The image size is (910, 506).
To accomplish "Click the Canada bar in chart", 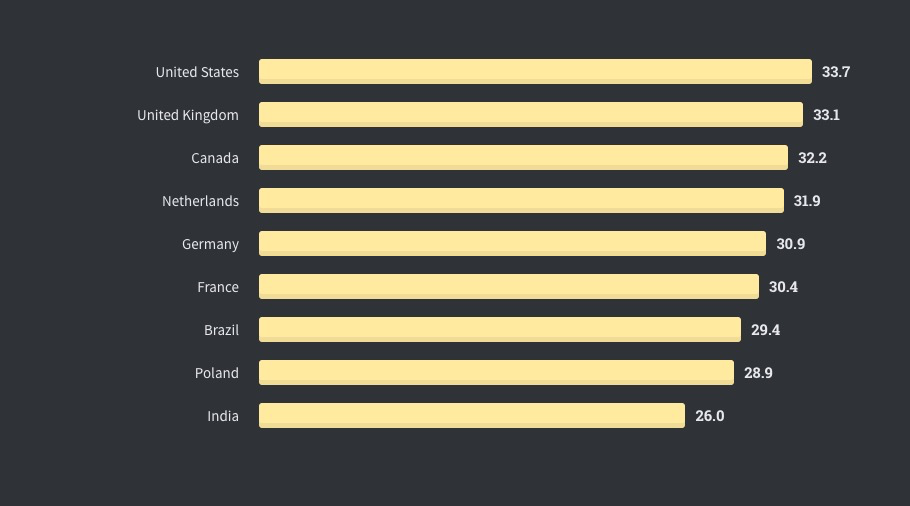I will (x=523, y=158).
